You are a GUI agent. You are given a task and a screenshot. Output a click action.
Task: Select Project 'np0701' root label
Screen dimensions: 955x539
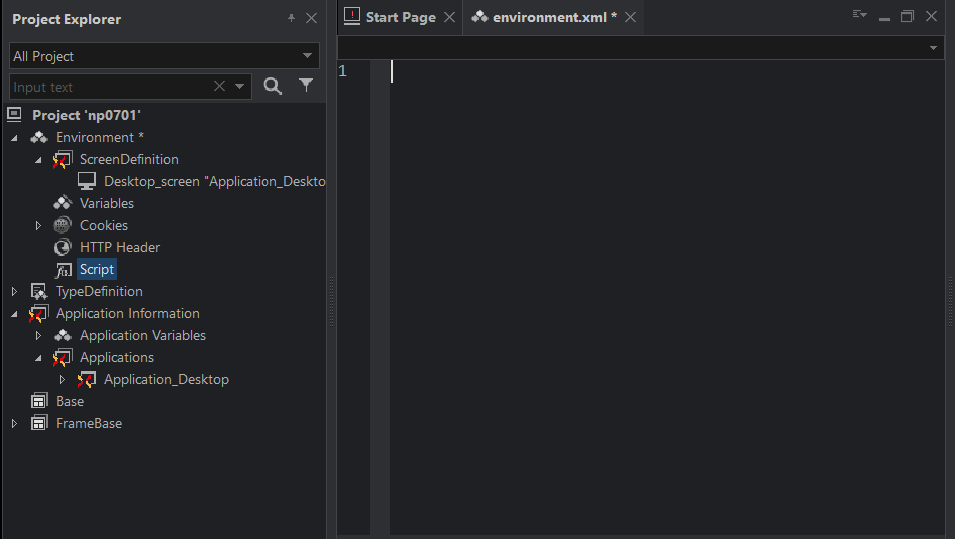click(86, 115)
